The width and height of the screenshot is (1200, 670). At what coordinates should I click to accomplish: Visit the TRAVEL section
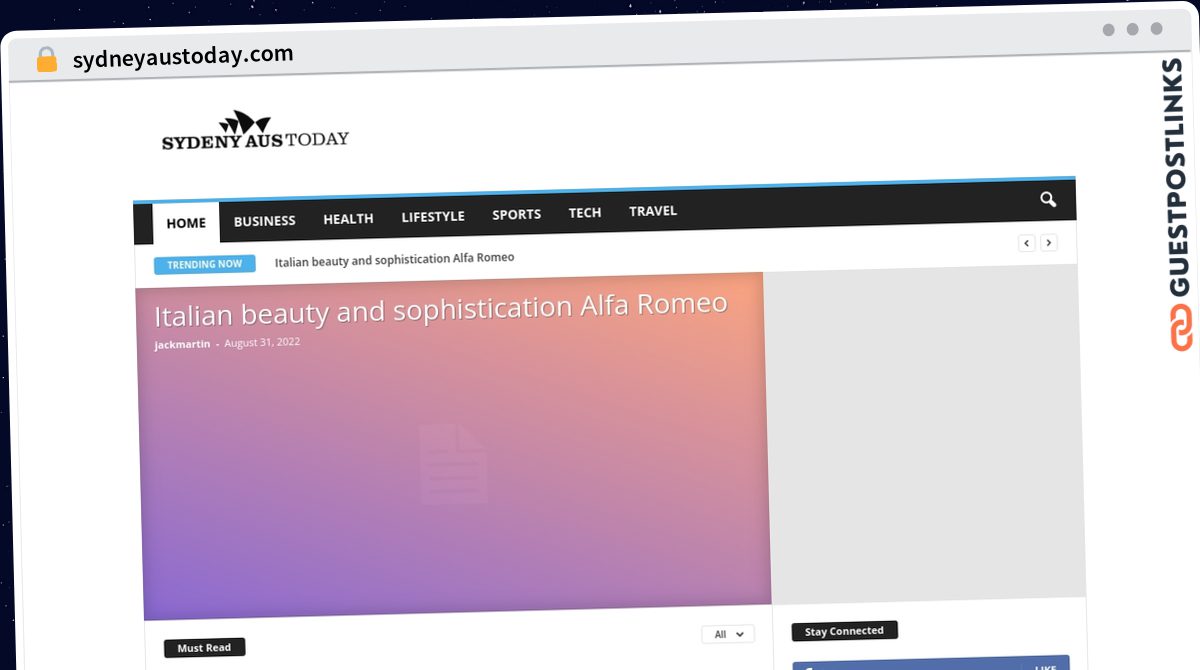point(653,211)
